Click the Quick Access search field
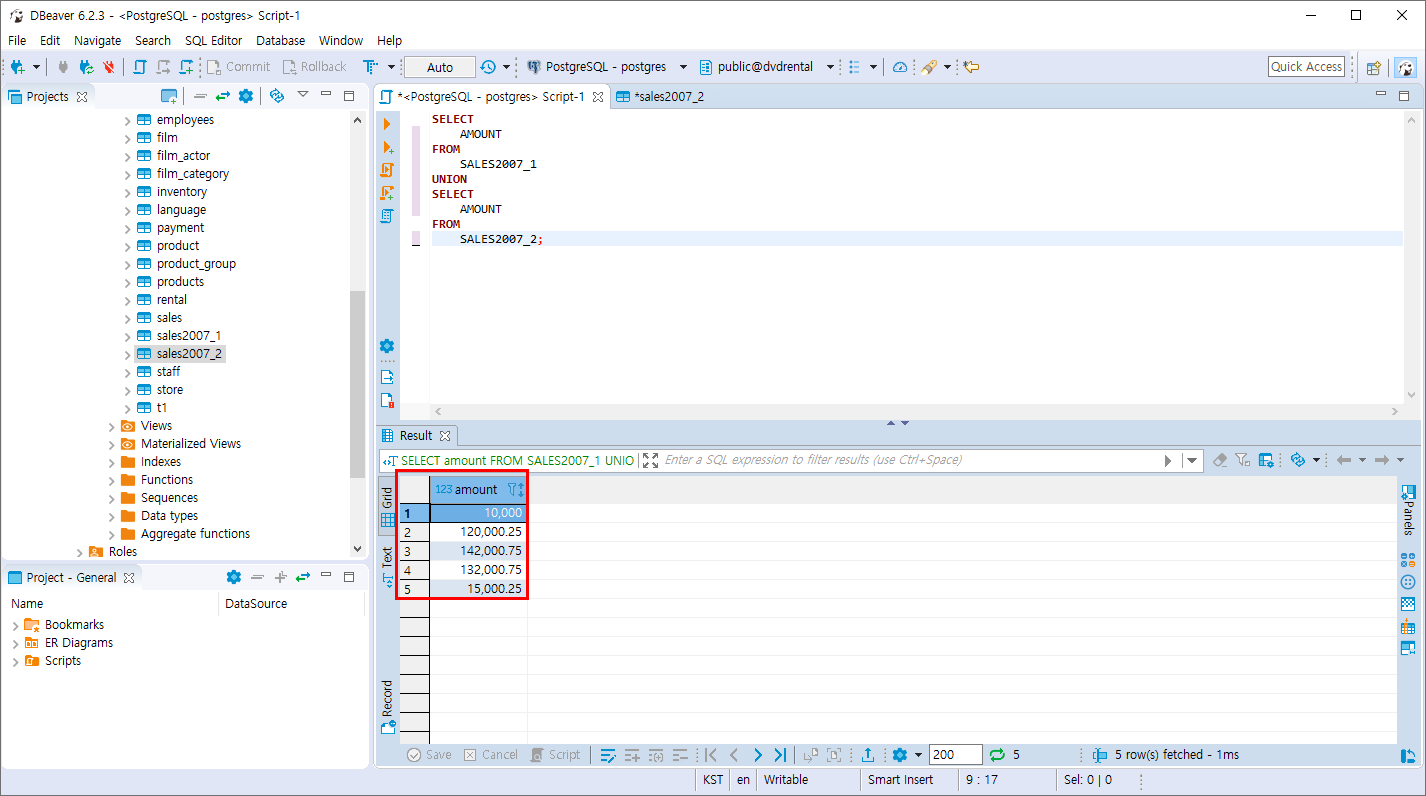Image resolution: width=1426 pixels, height=796 pixels. point(1306,67)
